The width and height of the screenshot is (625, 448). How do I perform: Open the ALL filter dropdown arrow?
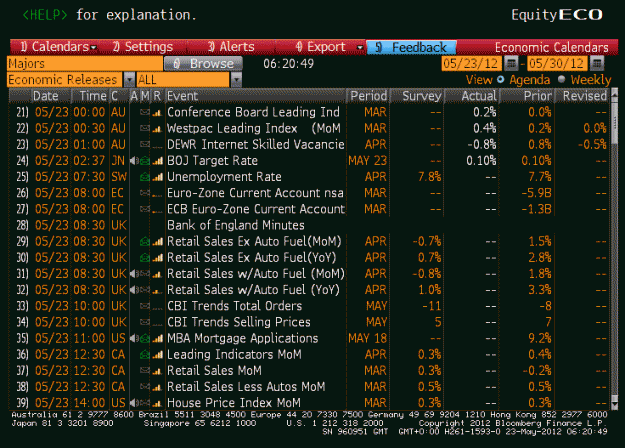[236, 80]
